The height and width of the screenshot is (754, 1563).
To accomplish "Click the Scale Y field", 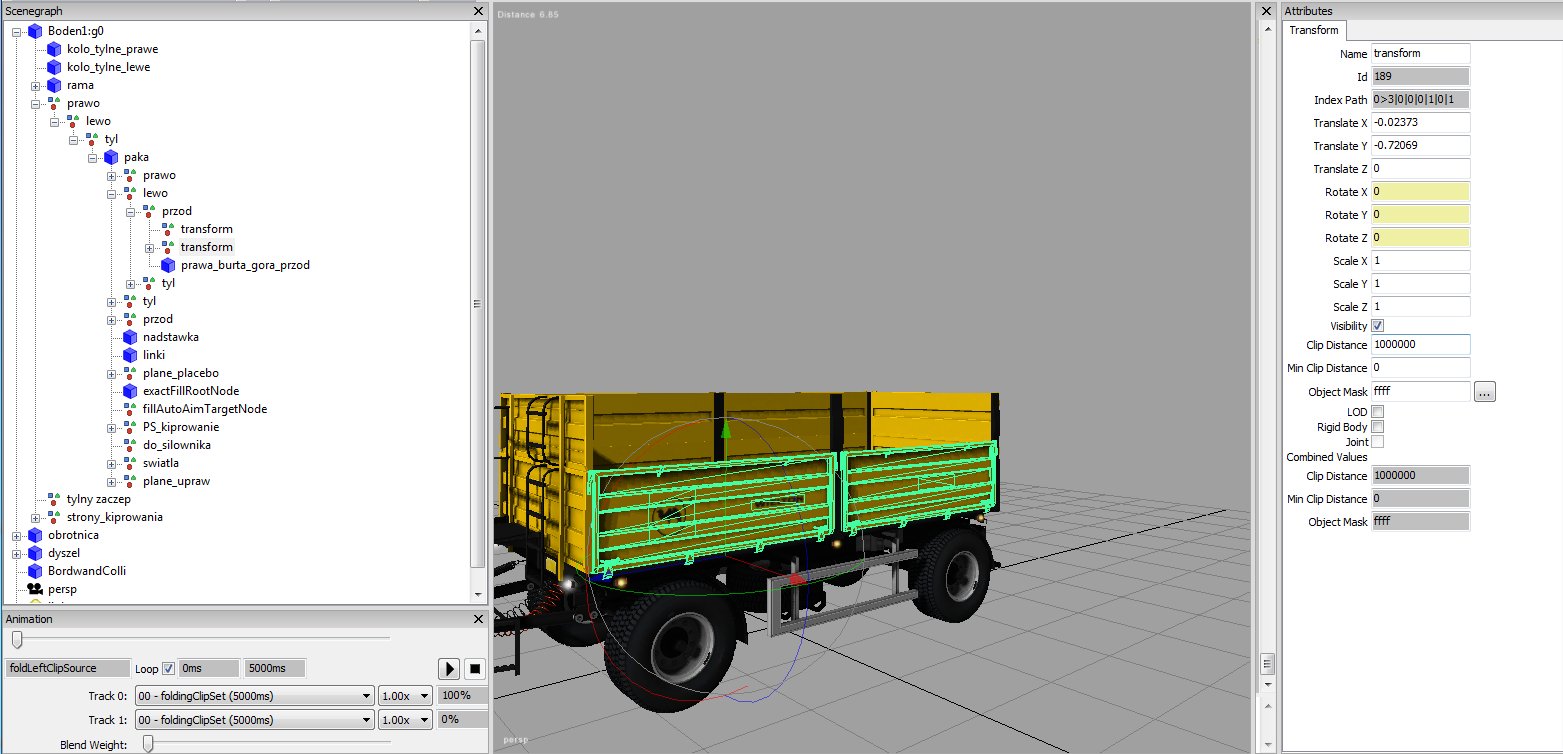I will (x=1420, y=284).
